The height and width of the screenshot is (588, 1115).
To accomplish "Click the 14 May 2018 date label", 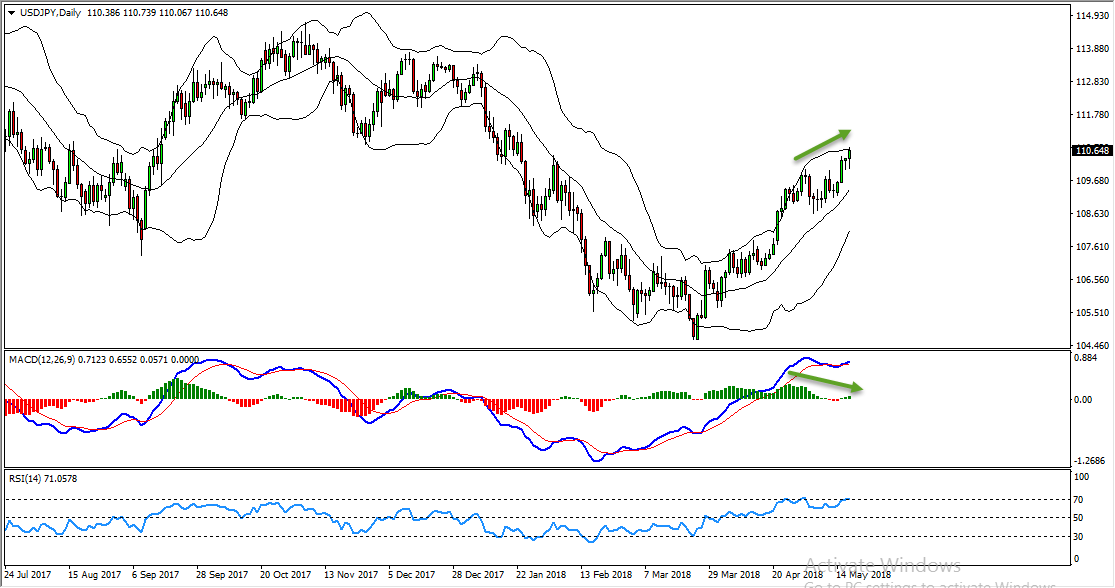I will pos(863,574).
